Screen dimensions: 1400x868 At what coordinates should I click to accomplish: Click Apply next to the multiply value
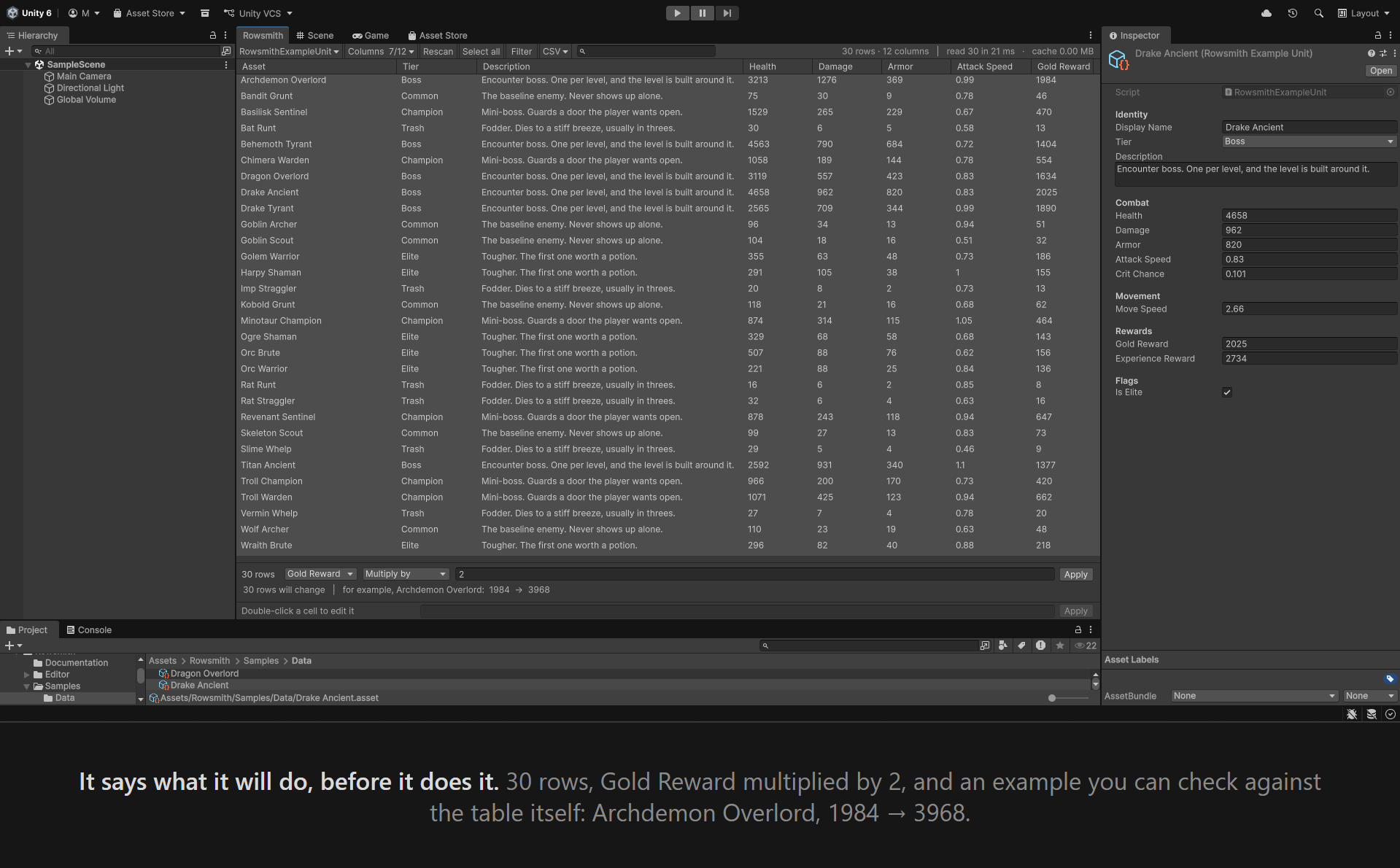(1075, 574)
